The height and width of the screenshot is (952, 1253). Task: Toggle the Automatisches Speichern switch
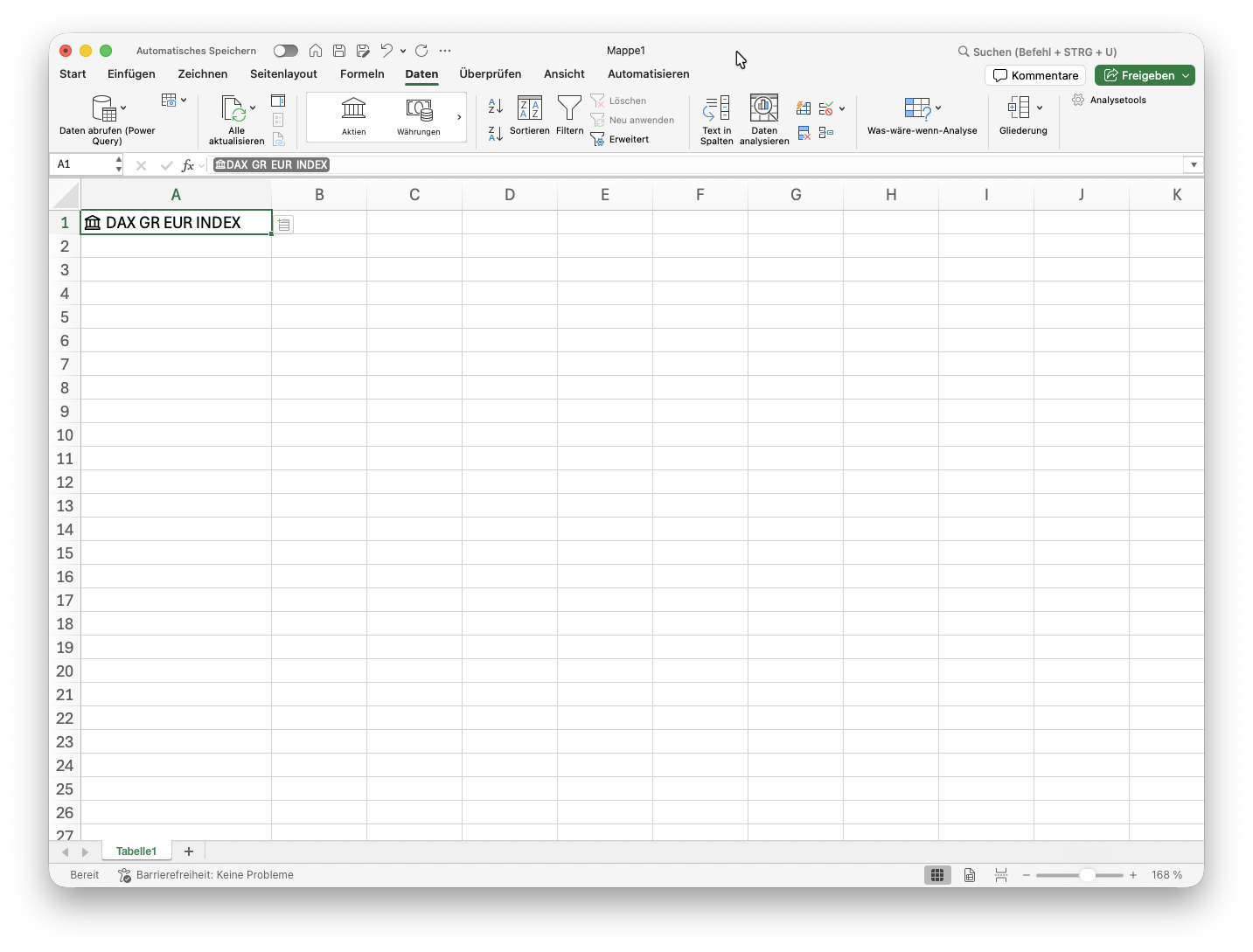(x=285, y=51)
